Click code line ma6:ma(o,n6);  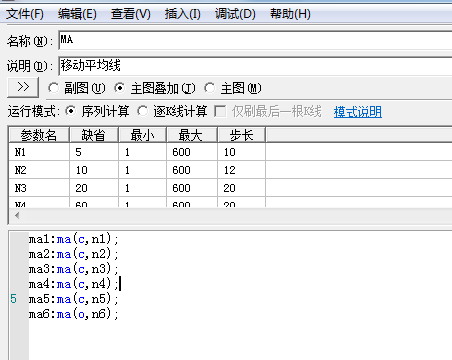[73, 314]
